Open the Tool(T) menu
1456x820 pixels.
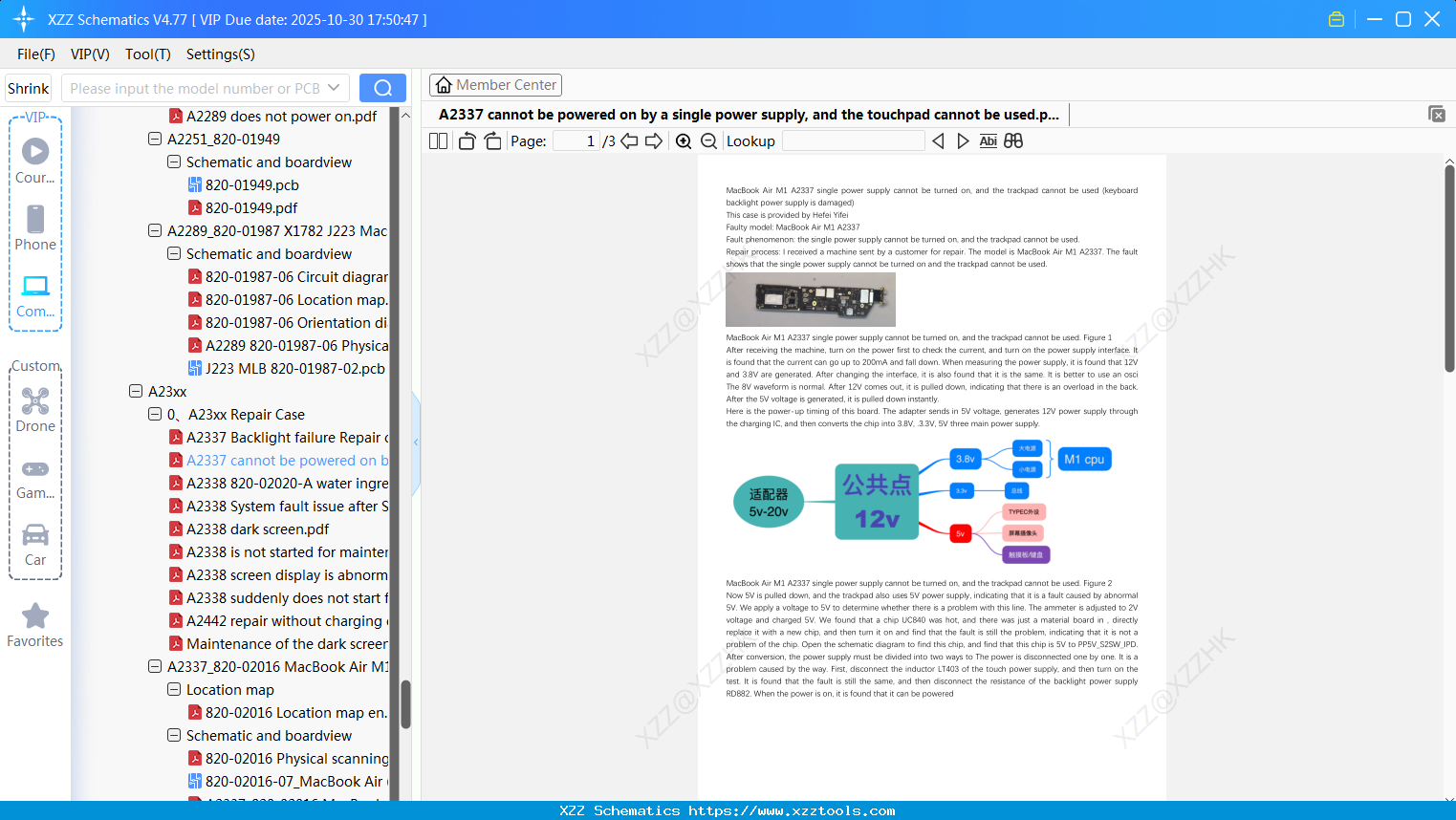coord(148,54)
